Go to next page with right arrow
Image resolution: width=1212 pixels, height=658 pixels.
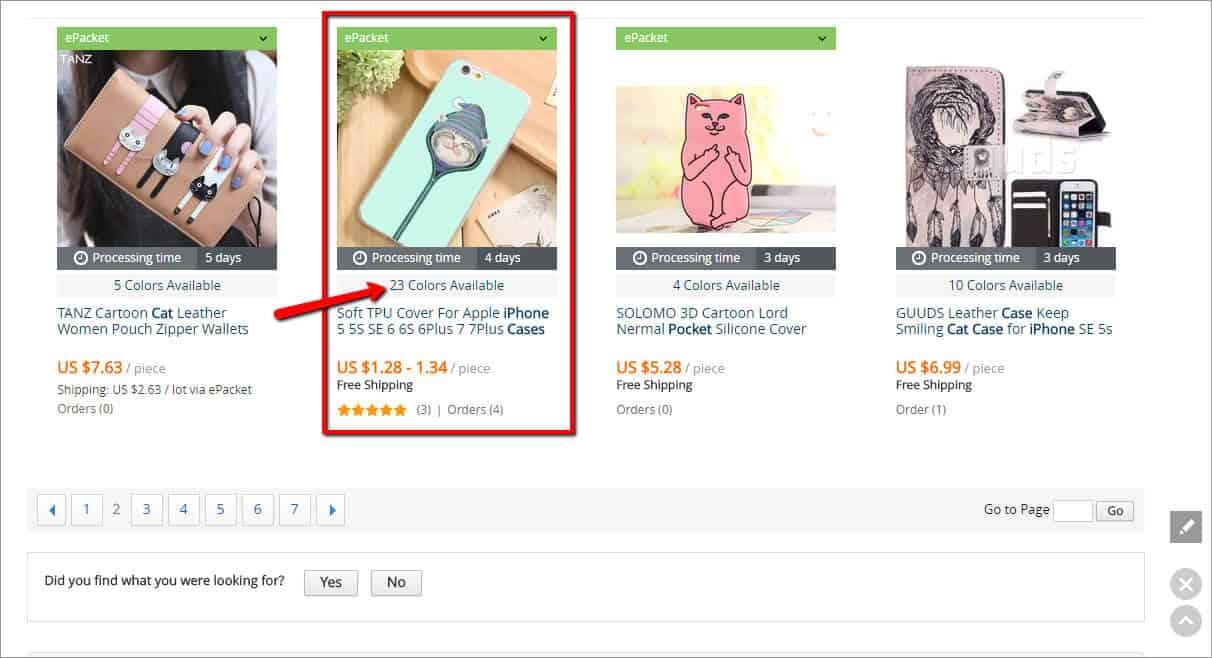(331, 510)
